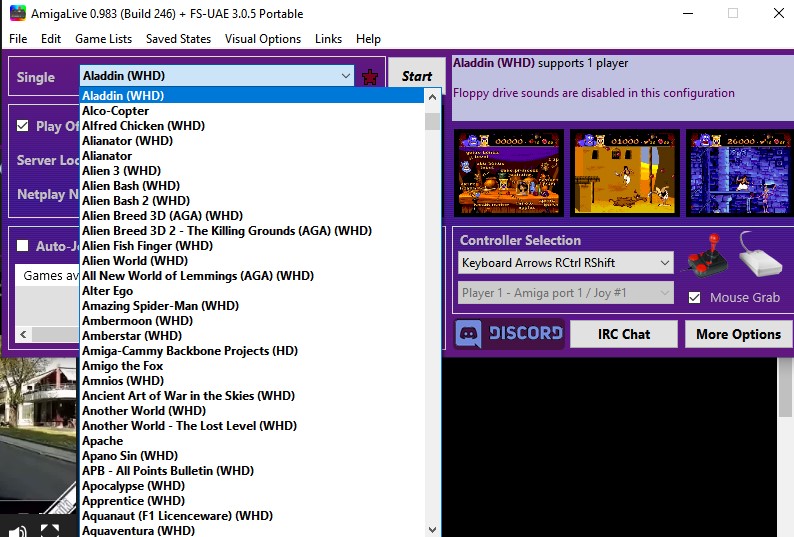
Task: Open the IRC Chat button
Action: point(623,334)
